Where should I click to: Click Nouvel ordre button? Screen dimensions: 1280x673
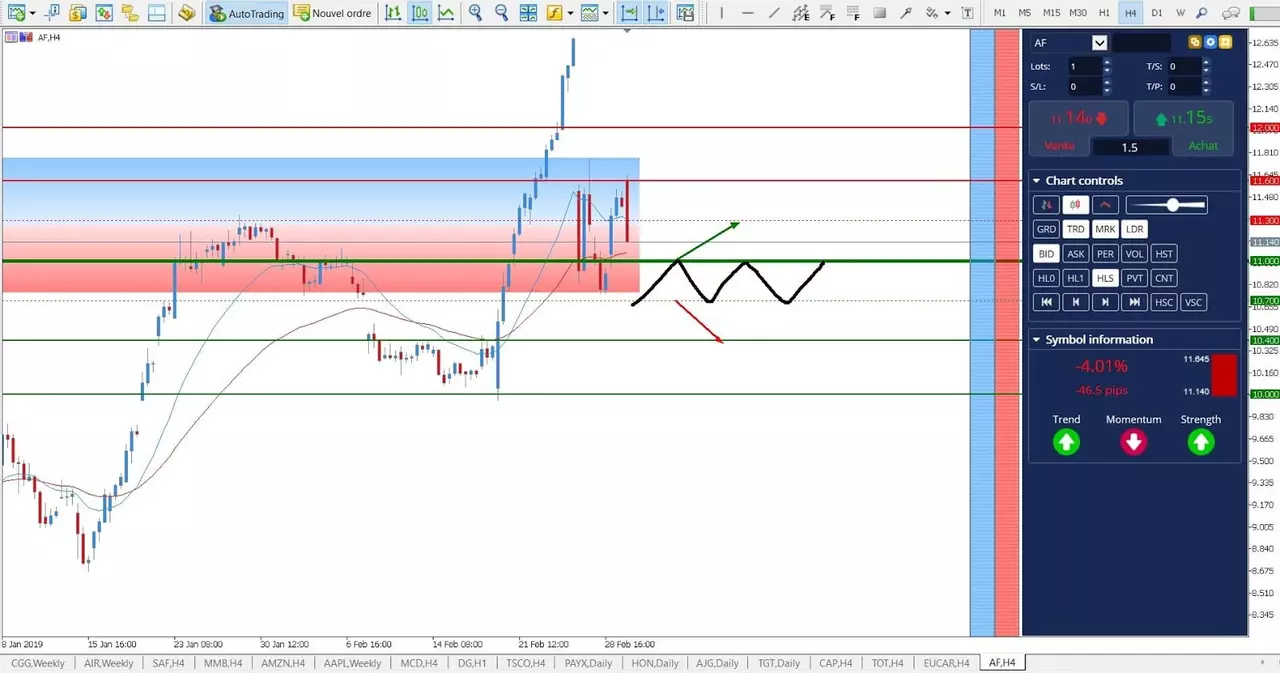(333, 13)
